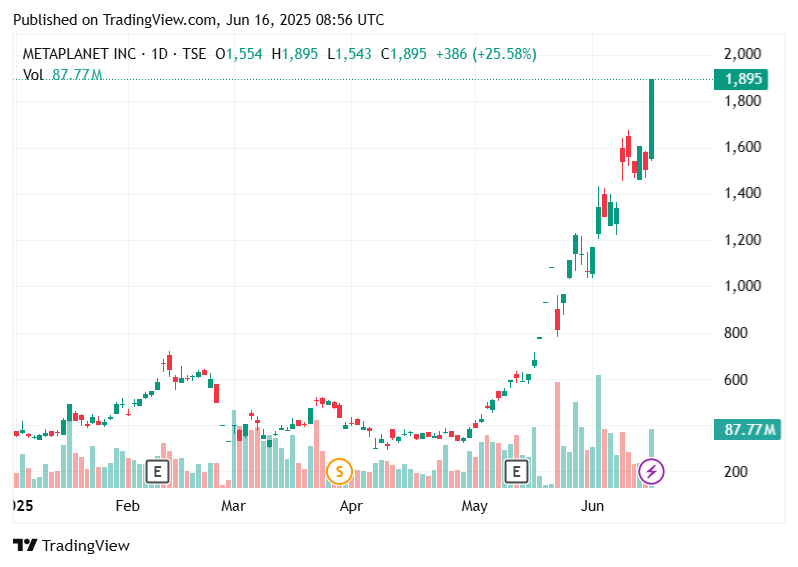
Task: Click the Jun label on time axis
Action: tap(592, 506)
